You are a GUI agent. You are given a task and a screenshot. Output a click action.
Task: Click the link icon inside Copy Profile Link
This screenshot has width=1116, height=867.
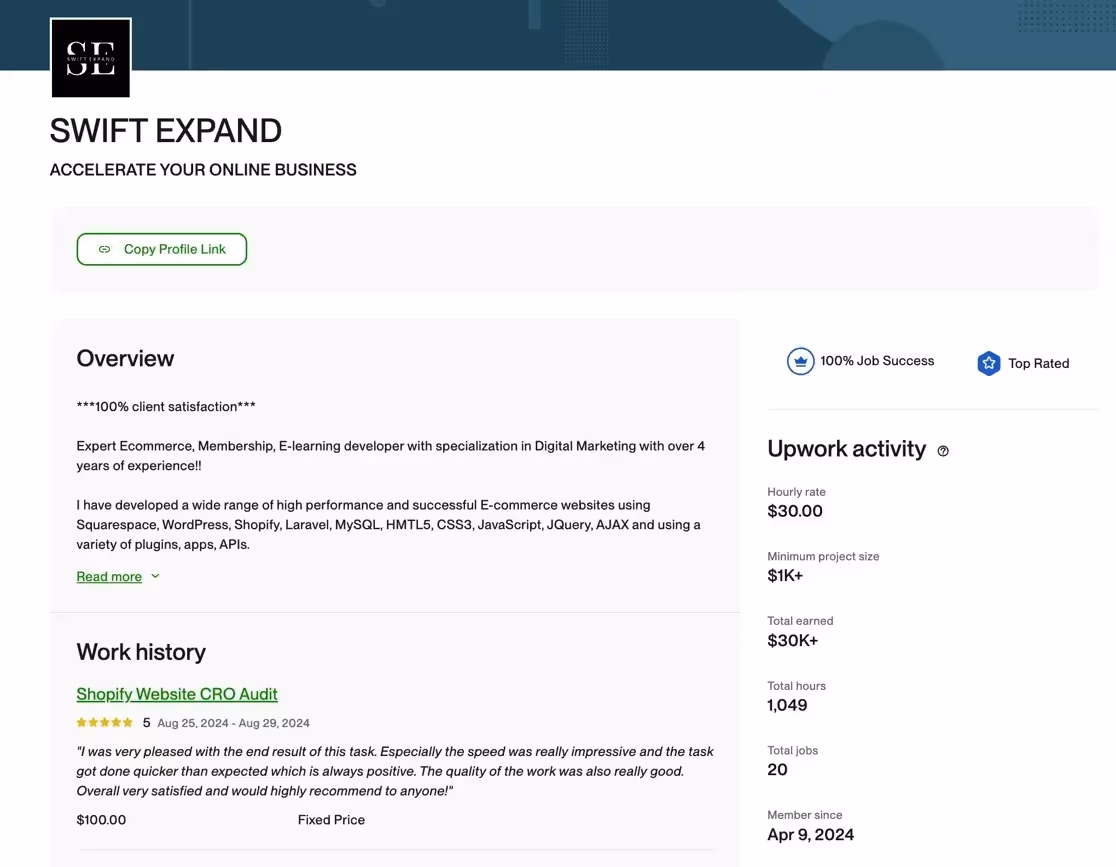105,249
